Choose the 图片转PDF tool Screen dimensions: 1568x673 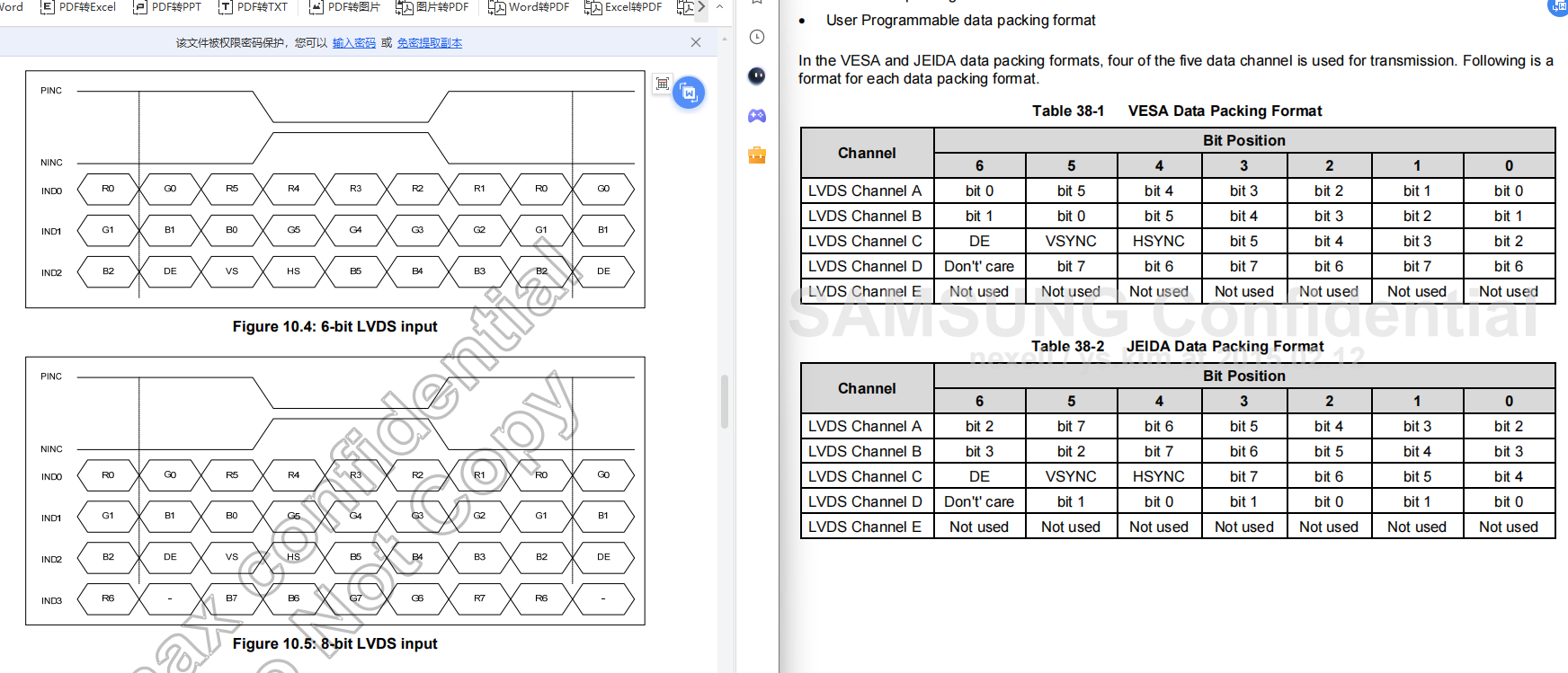pyautogui.click(x=432, y=7)
